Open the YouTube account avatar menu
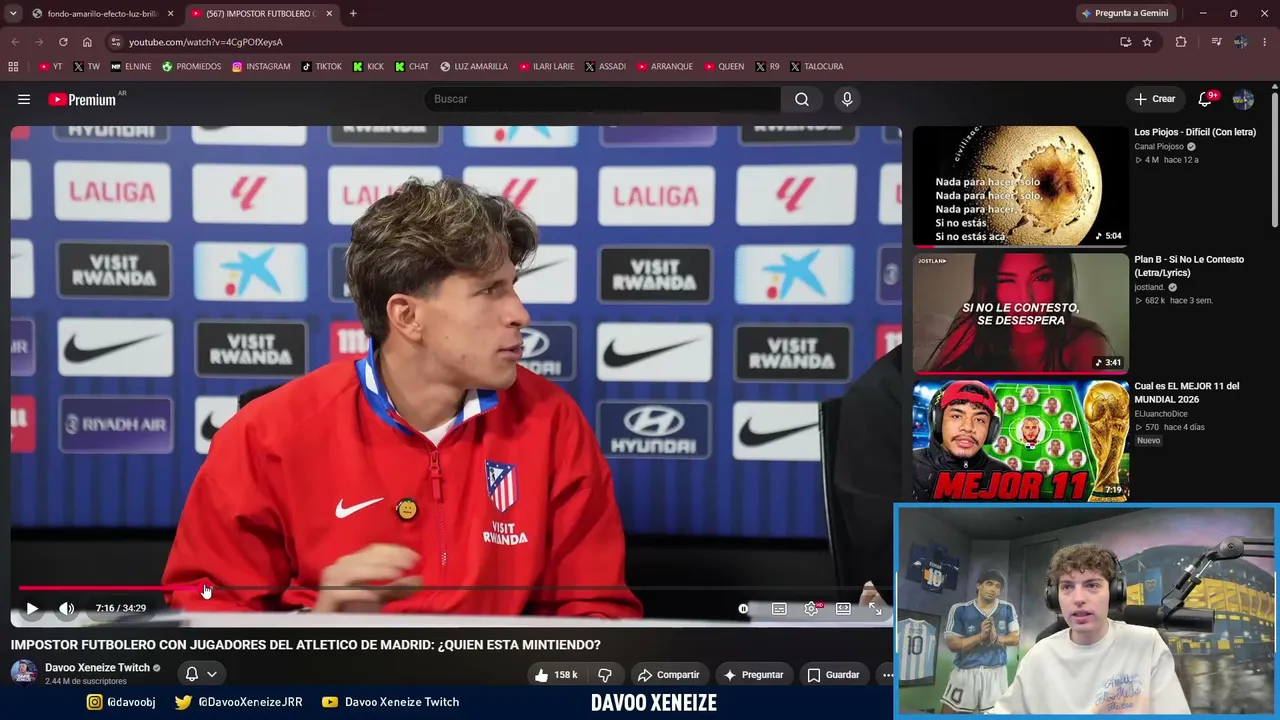Screen dimensions: 1280x720 pos(1243,99)
